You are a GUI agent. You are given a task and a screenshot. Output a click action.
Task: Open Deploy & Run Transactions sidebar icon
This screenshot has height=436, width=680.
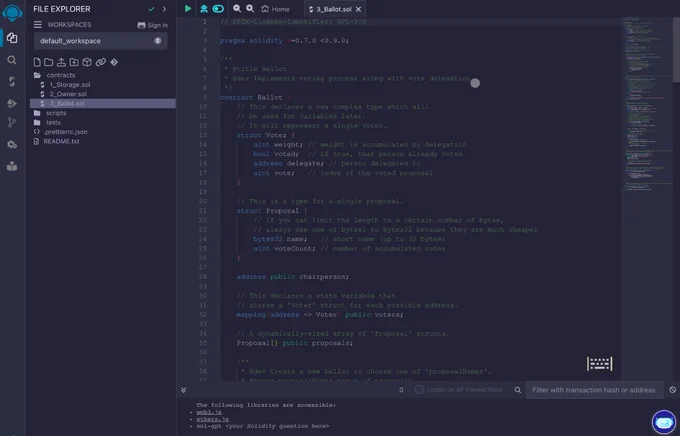[12, 103]
